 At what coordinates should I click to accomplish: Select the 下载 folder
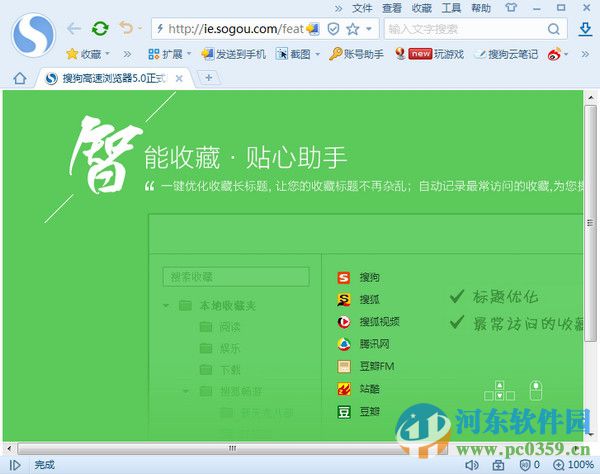click(220, 370)
